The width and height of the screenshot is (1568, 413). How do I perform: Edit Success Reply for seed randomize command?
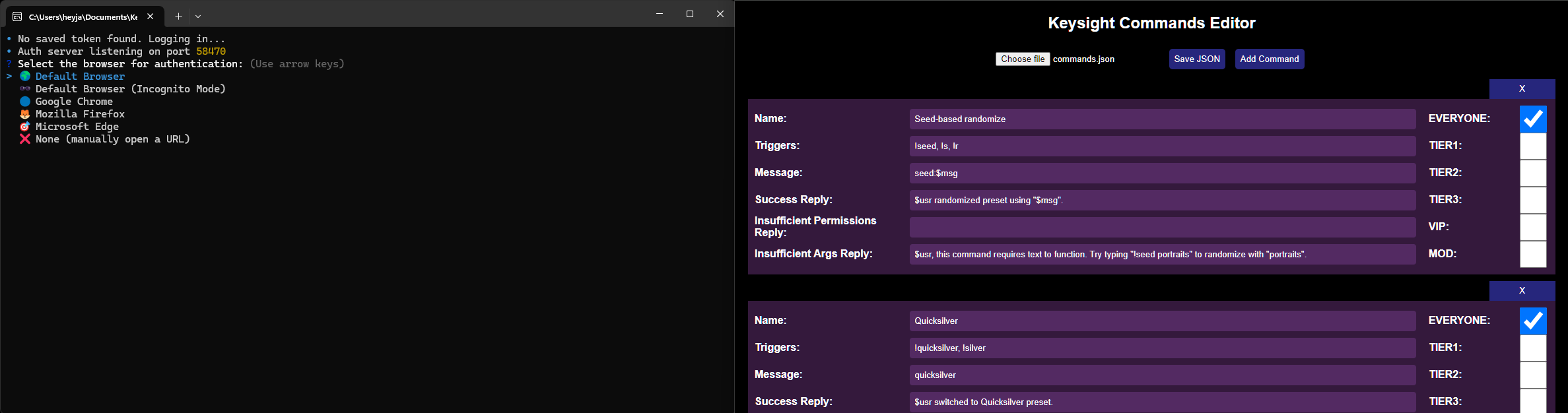1163,201
